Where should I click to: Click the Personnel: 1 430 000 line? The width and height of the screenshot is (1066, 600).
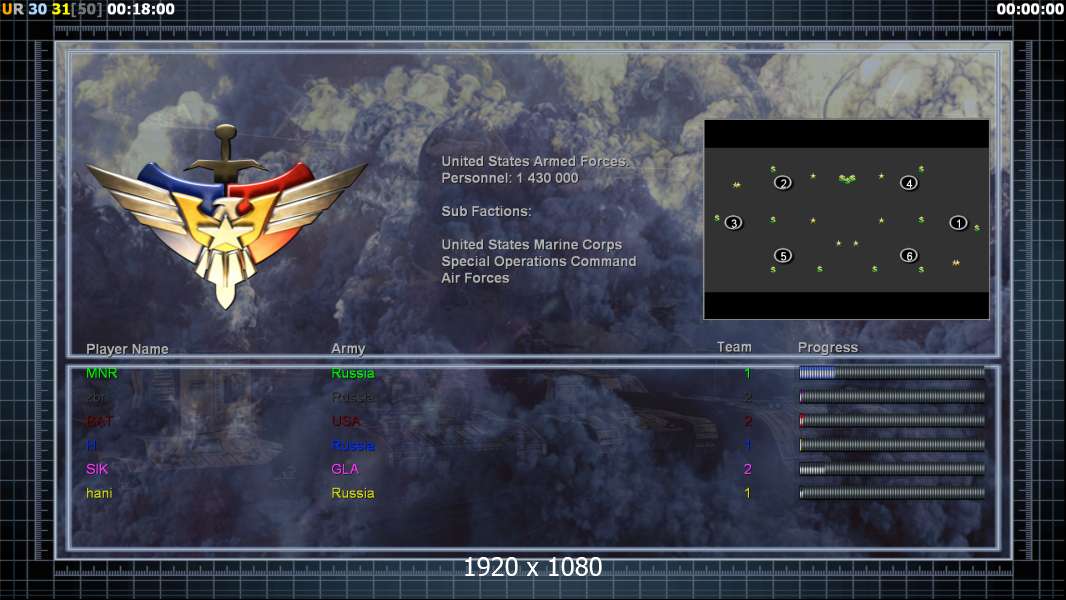510,178
